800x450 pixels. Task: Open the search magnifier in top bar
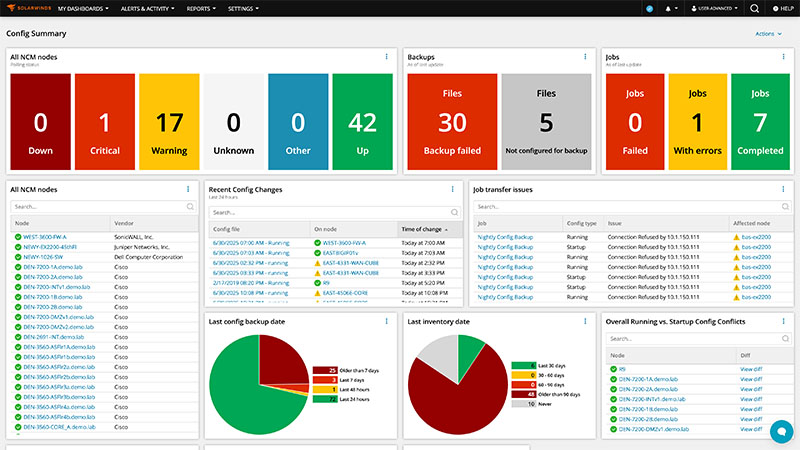tap(754, 8)
